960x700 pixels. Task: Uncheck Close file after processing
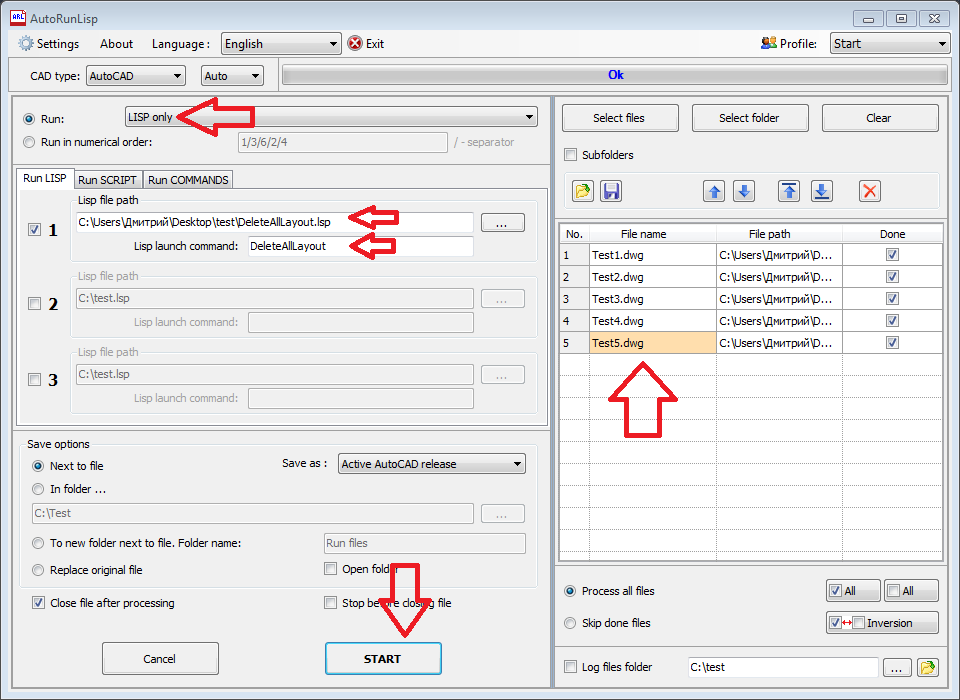pyautogui.click(x=38, y=603)
